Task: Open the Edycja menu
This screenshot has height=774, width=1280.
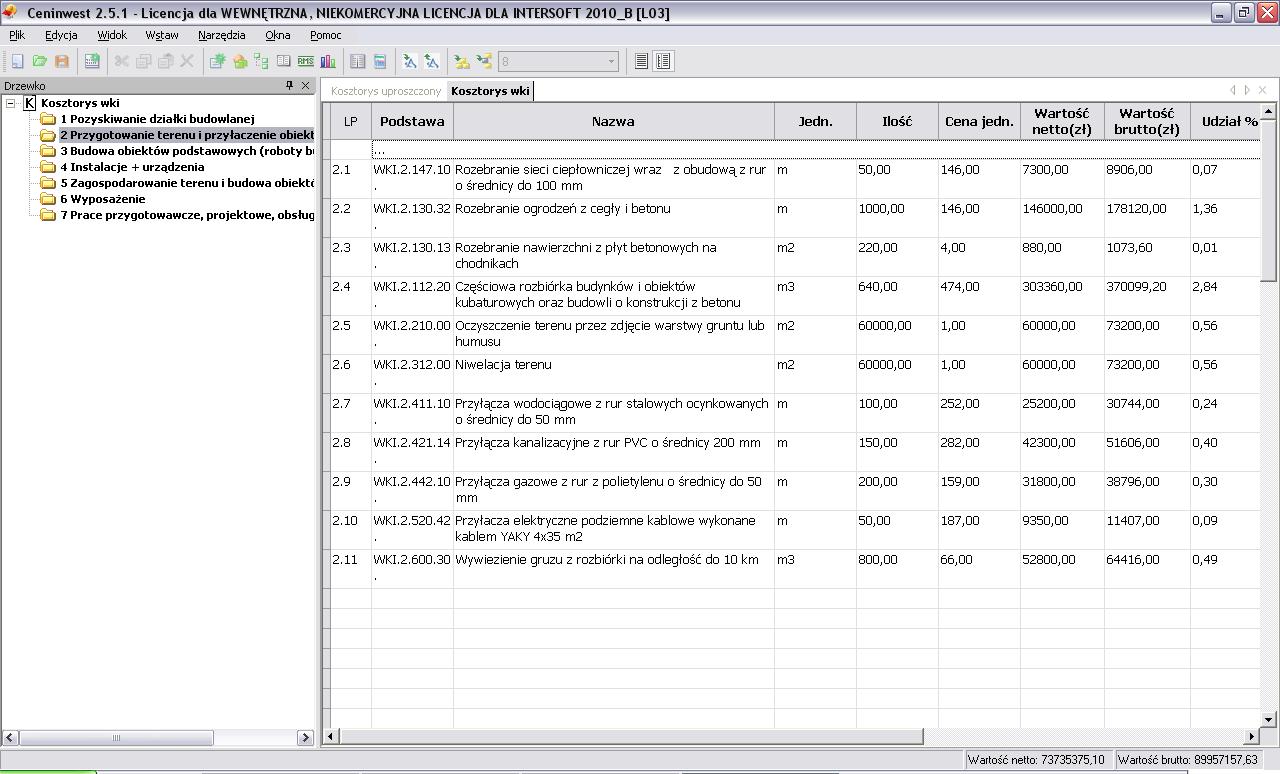Action: 61,35
